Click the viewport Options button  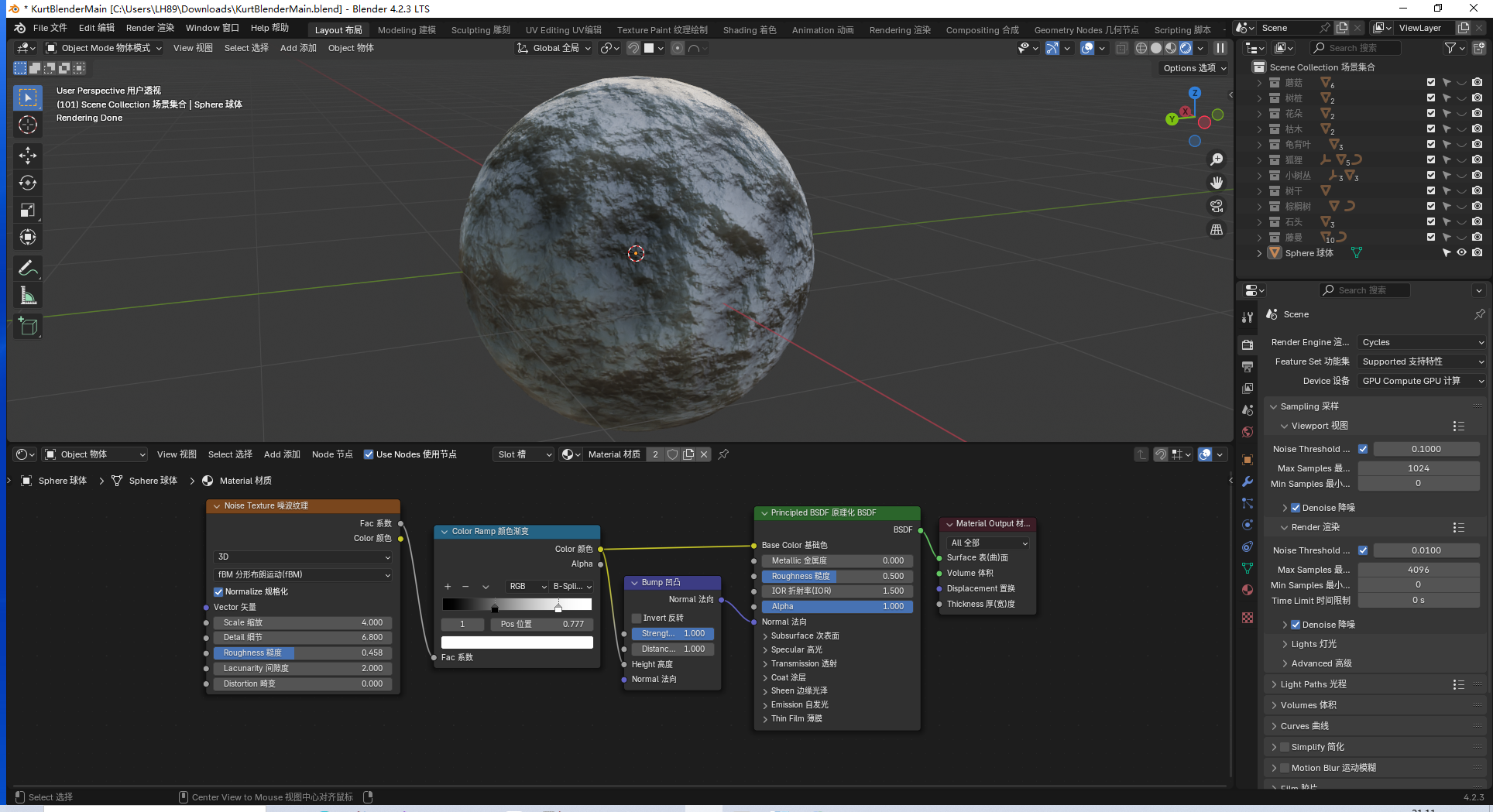tap(1194, 68)
